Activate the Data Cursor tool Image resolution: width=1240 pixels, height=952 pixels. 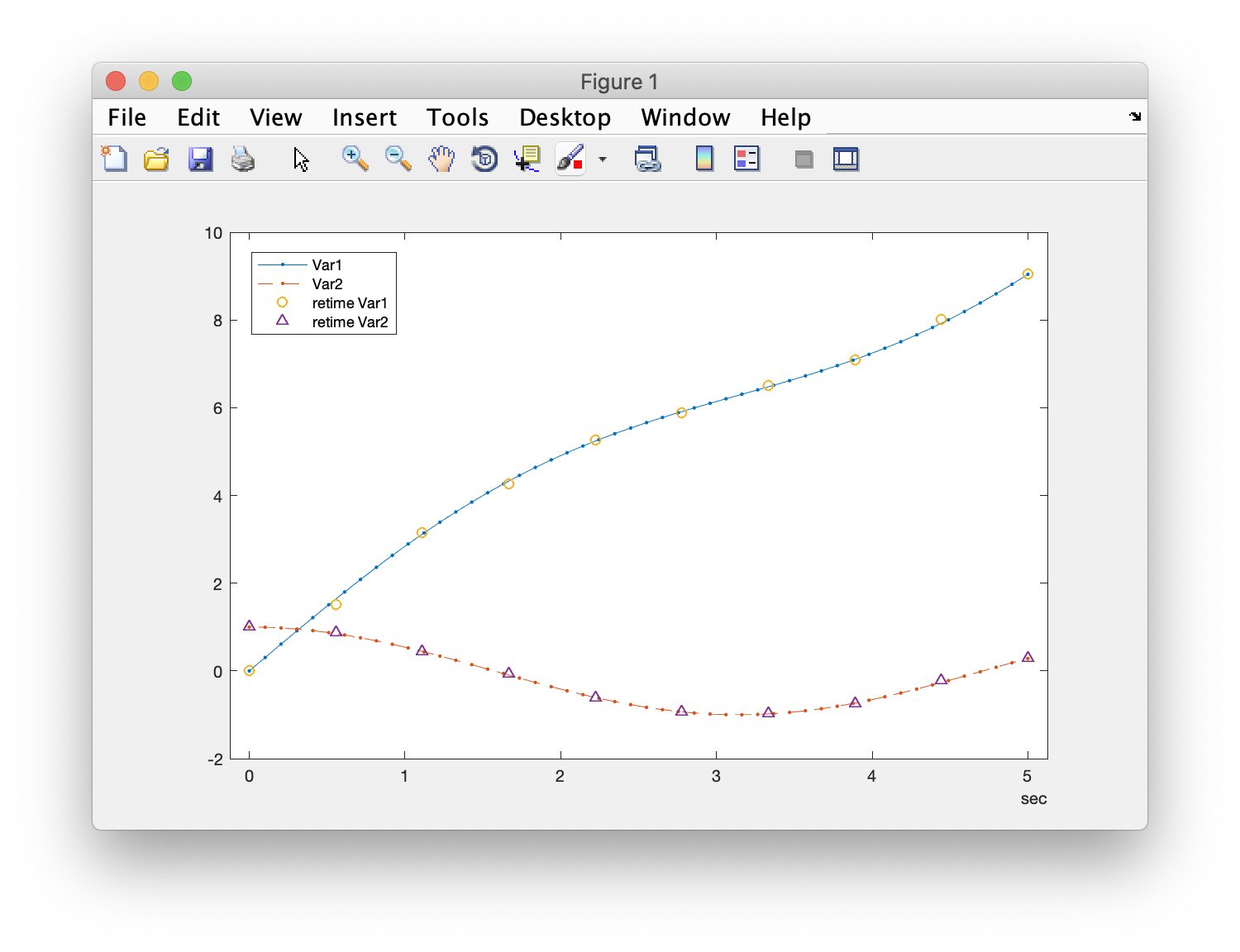click(x=527, y=159)
